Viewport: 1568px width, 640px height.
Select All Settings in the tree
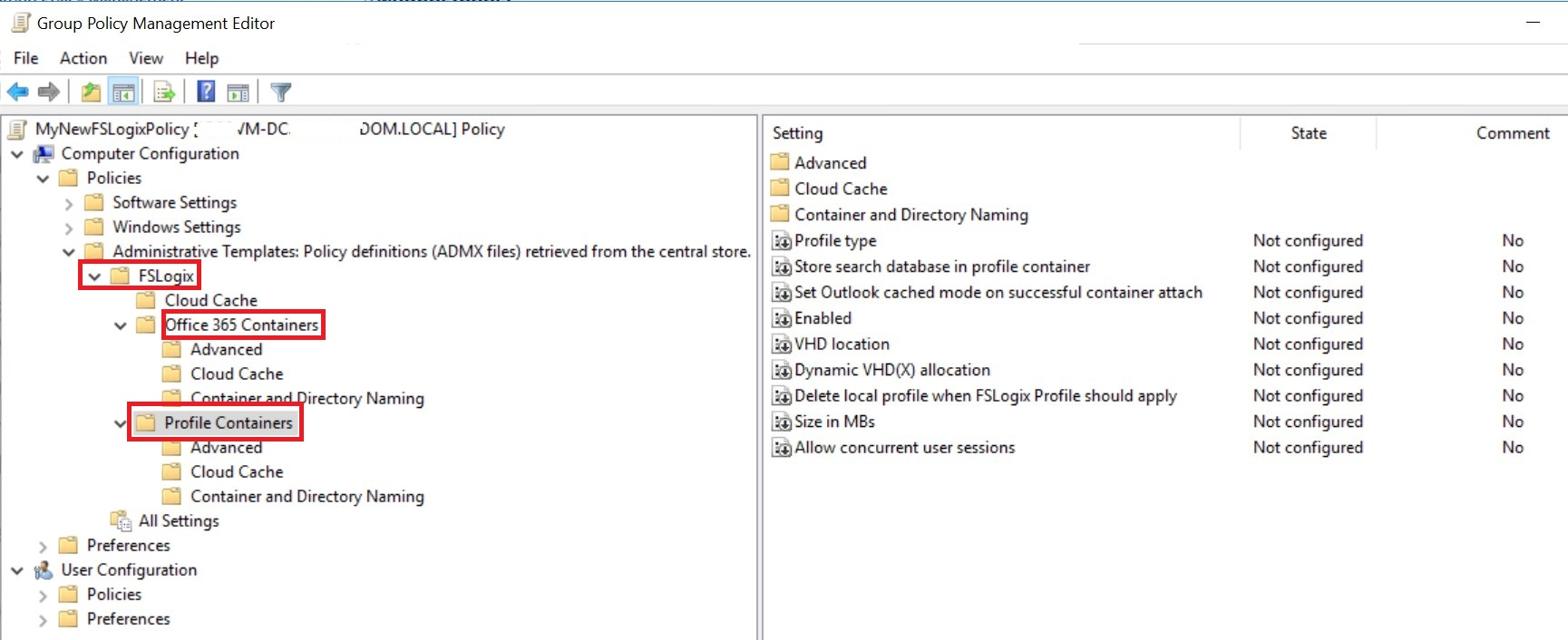tap(178, 521)
